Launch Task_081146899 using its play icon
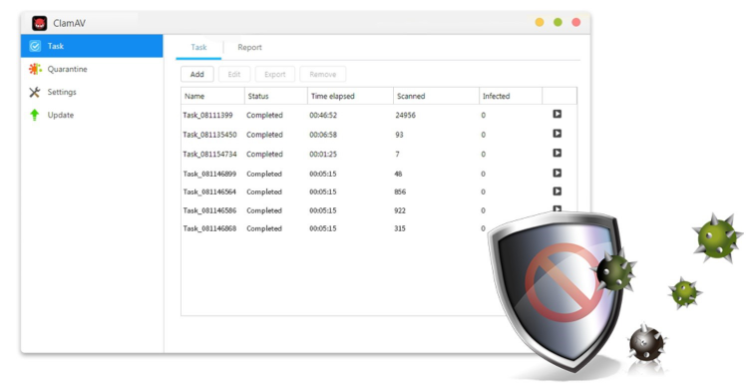 pyautogui.click(x=557, y=173)
